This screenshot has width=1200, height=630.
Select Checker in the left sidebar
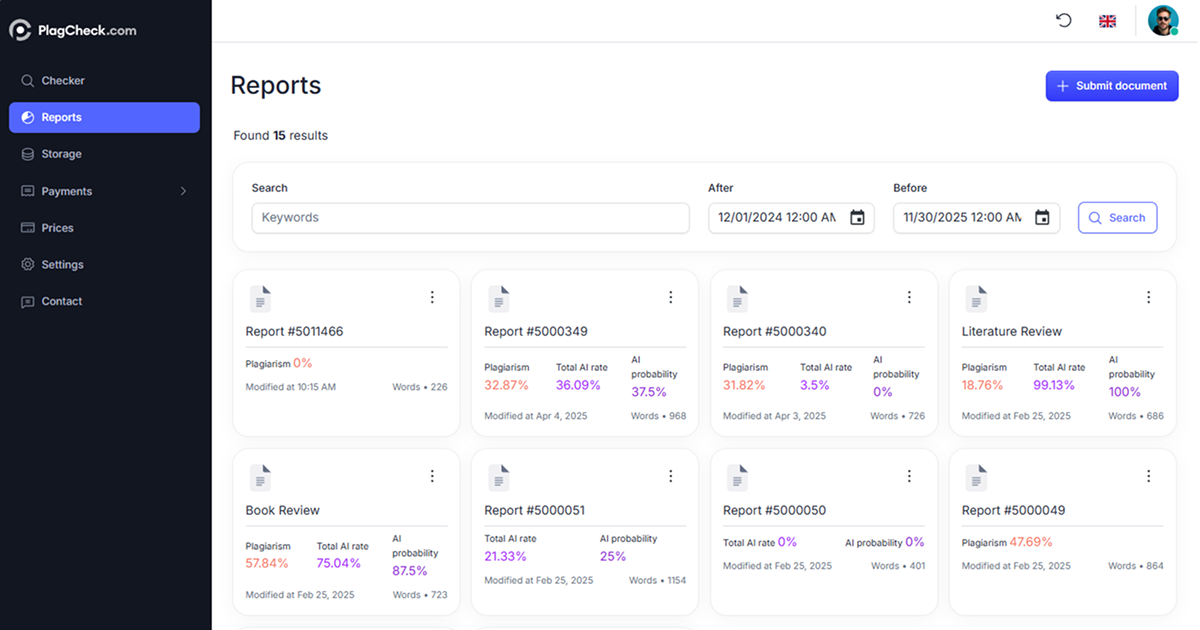coord(62,80)
